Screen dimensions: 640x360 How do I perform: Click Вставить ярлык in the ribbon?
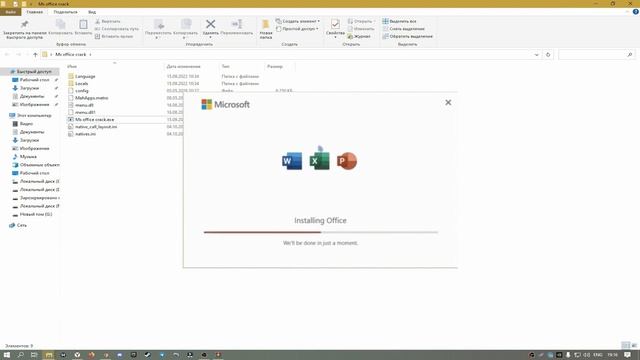(x=114, y=36)
